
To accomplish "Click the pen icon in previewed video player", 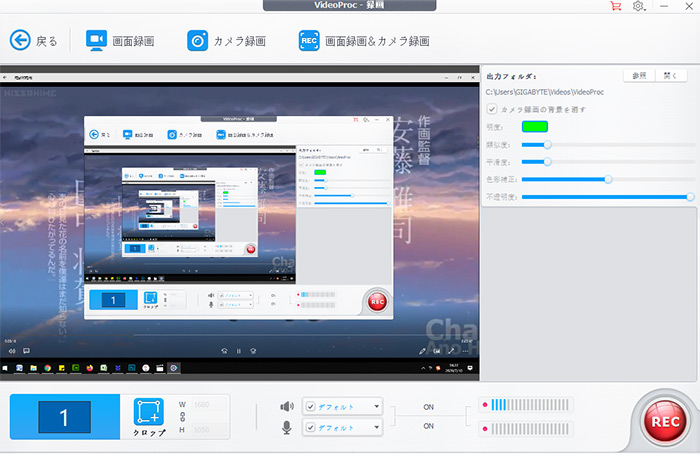I will click(422, 351).
